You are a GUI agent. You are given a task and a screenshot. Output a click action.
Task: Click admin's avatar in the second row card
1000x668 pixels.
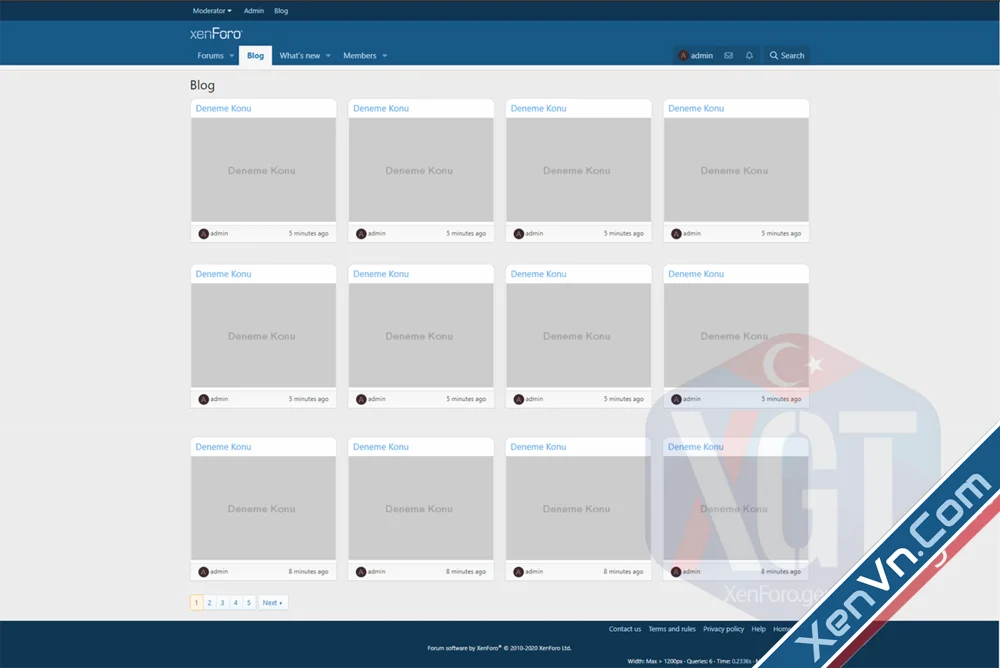tap(203, 398)
